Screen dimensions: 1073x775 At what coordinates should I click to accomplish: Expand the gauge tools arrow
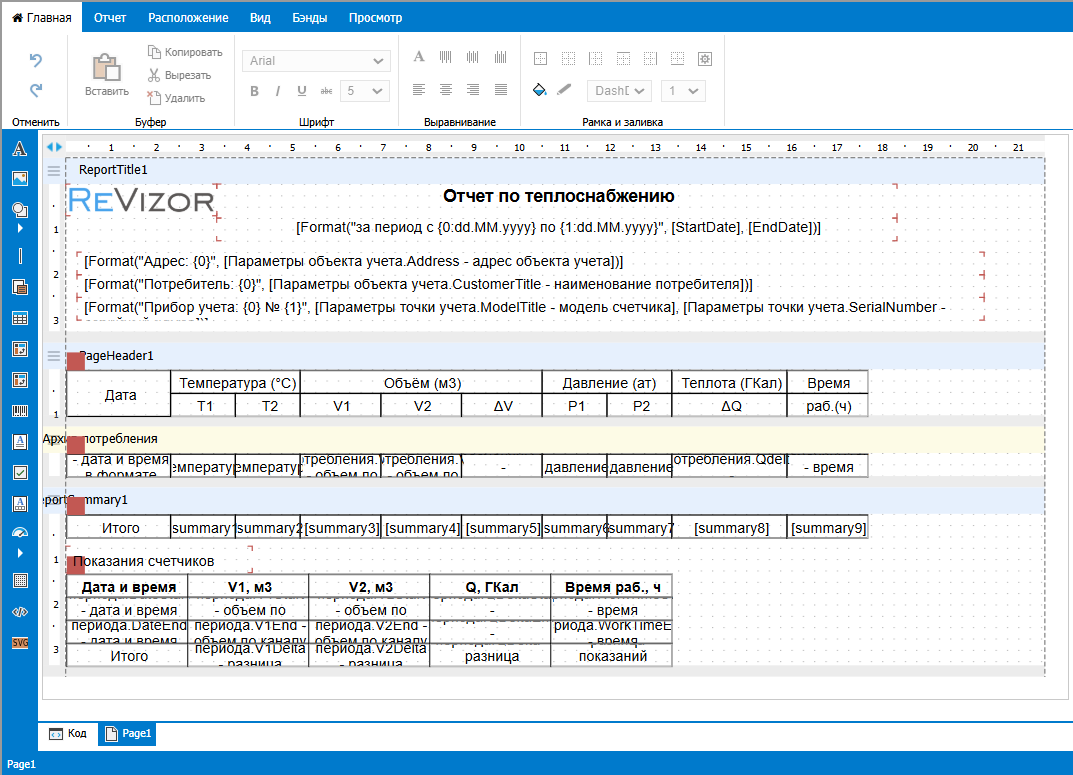[20, 553]
